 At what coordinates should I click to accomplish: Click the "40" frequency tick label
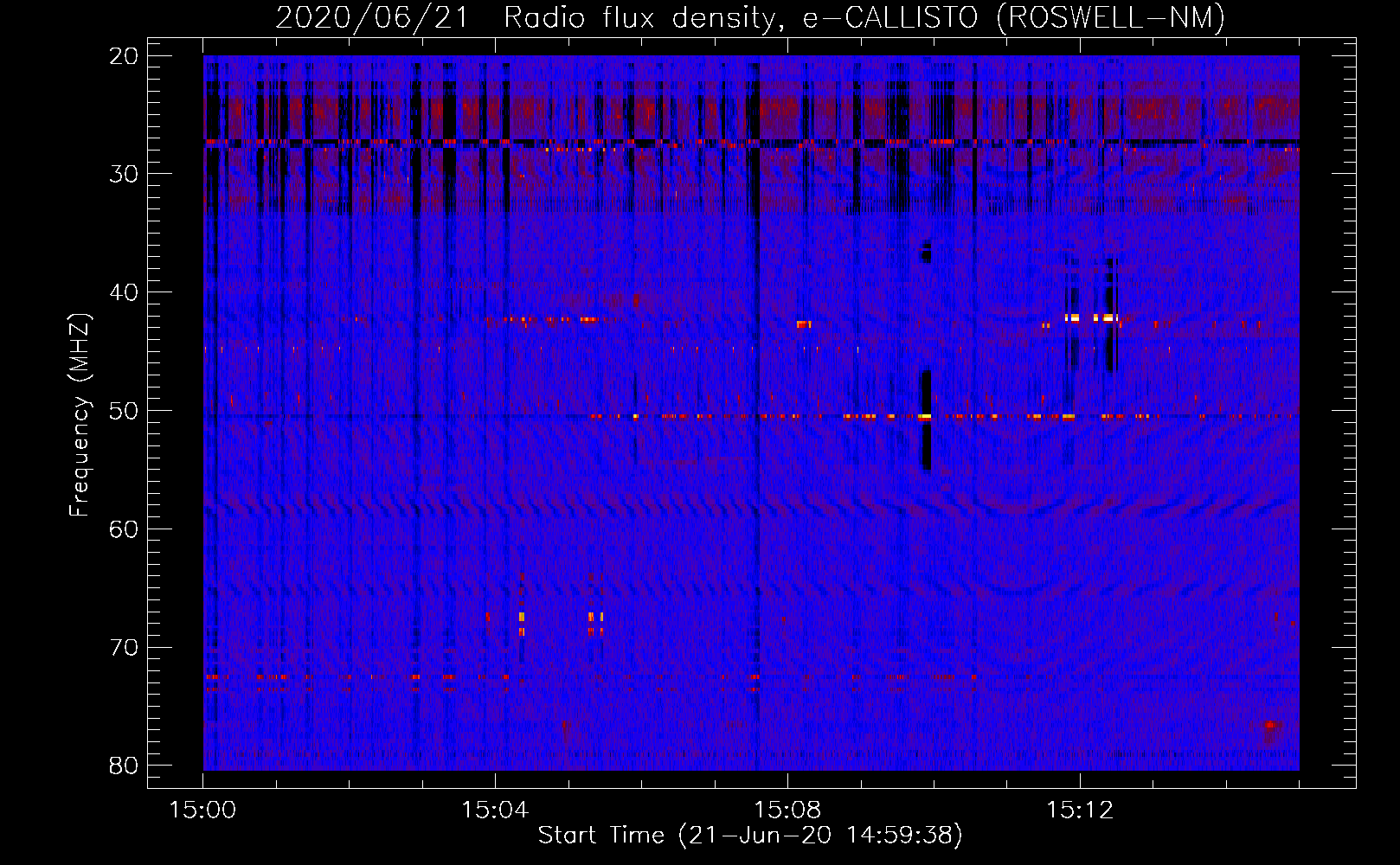pos(124,292)
